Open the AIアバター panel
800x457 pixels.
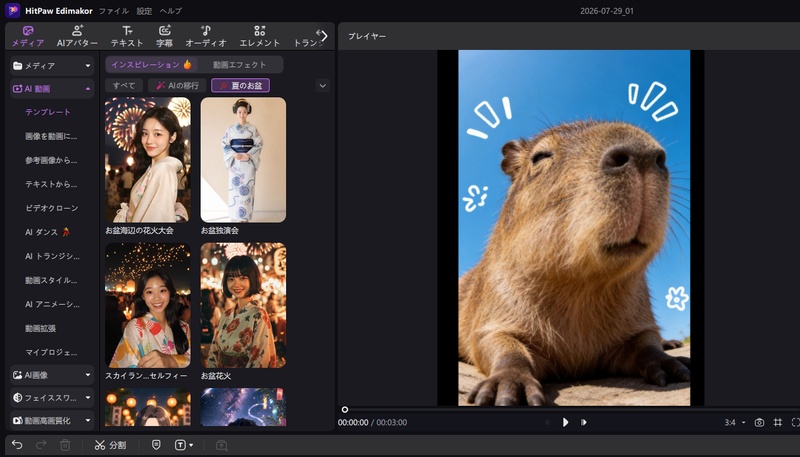pyautogui.click(x=77, y=36)
